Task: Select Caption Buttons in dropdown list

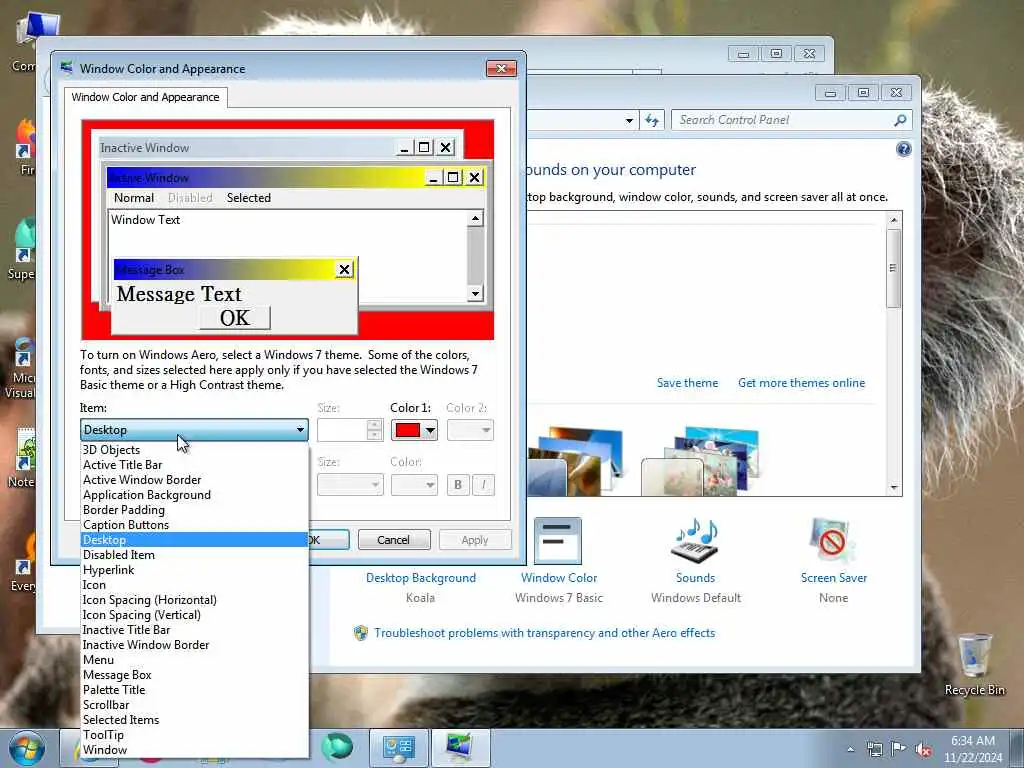Action: coord(195,525)
